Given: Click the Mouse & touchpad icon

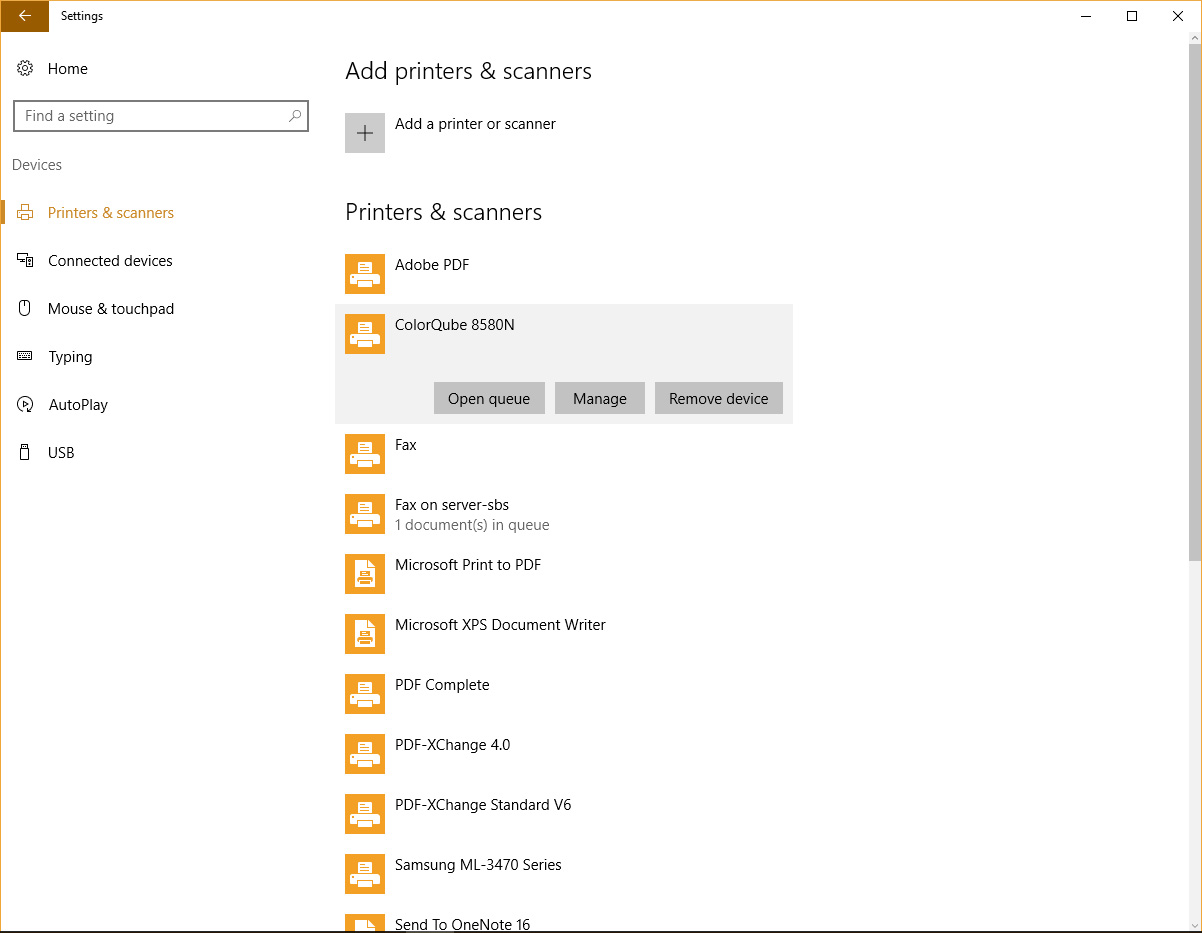Looking at the screenshot, I should [25, 309].
